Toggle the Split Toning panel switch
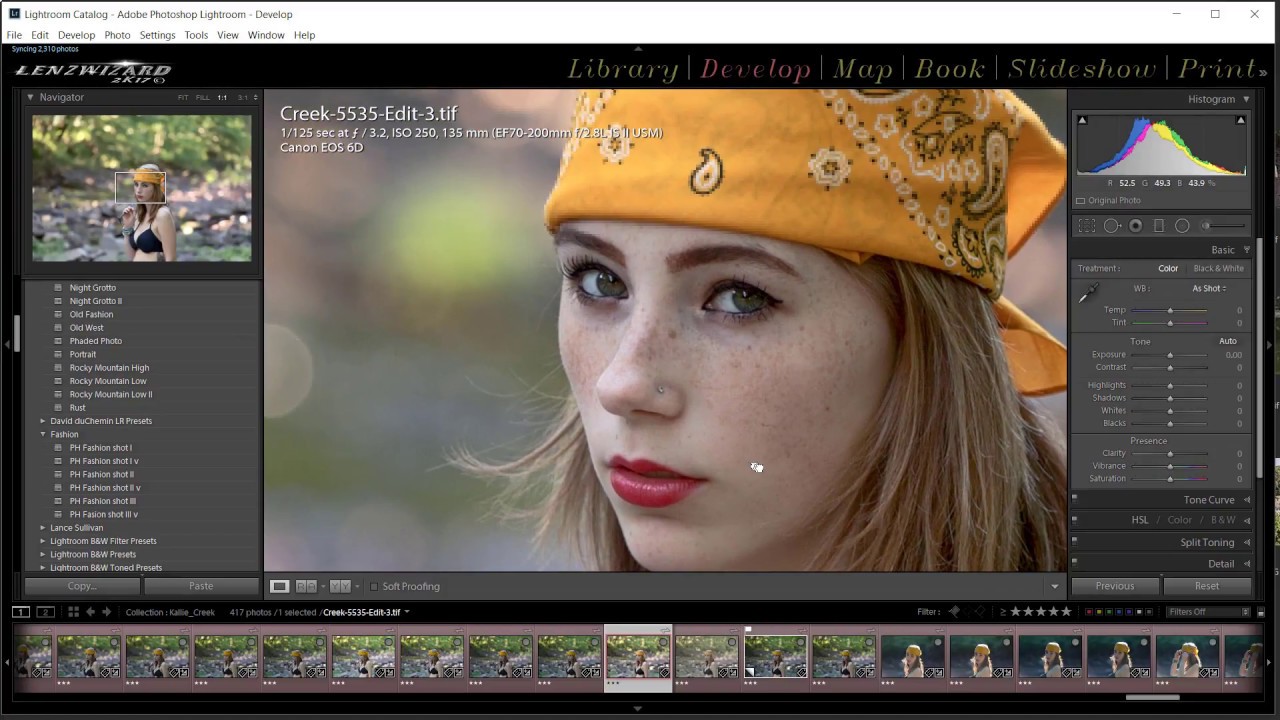Image resolution: width=1280 pixels, height=720 pixels. click(x=1075, y=540)
